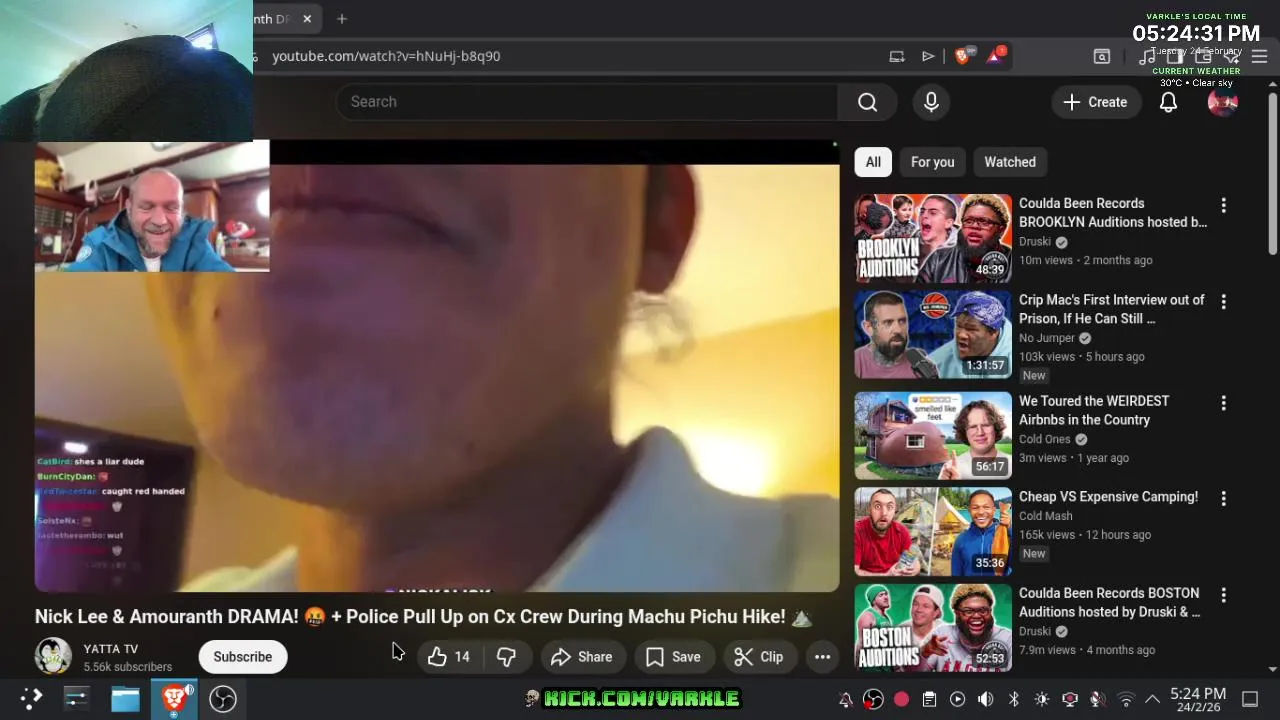Screen dimensions: 1280x720
Task: Switch to Brave browser in the taskbar
Action: 174,698
